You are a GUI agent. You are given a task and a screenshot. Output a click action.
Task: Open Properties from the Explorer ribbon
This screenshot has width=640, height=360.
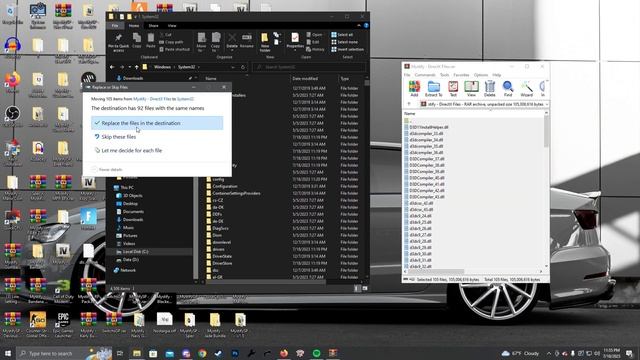[295, 42]
